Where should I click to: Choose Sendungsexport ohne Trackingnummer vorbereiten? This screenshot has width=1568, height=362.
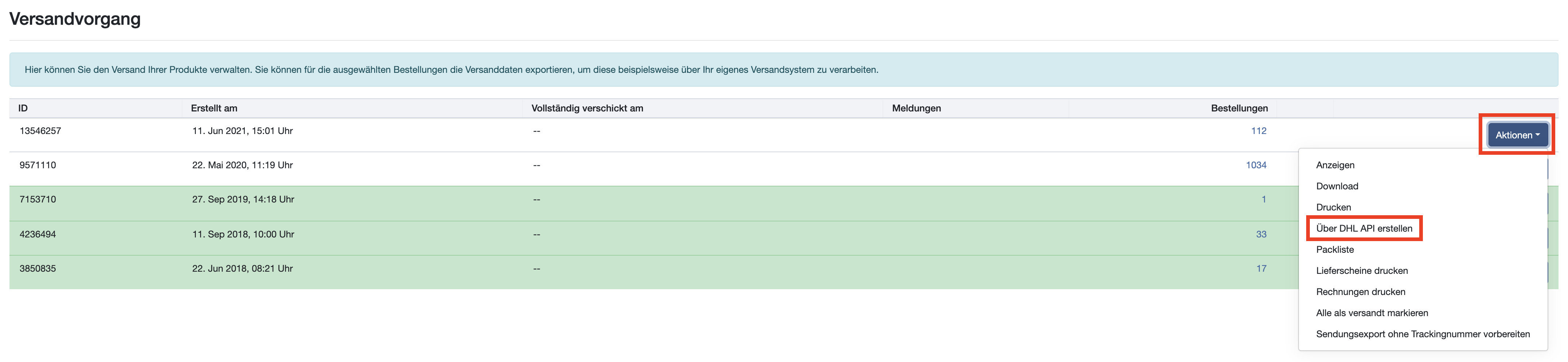coord(1422,334)
